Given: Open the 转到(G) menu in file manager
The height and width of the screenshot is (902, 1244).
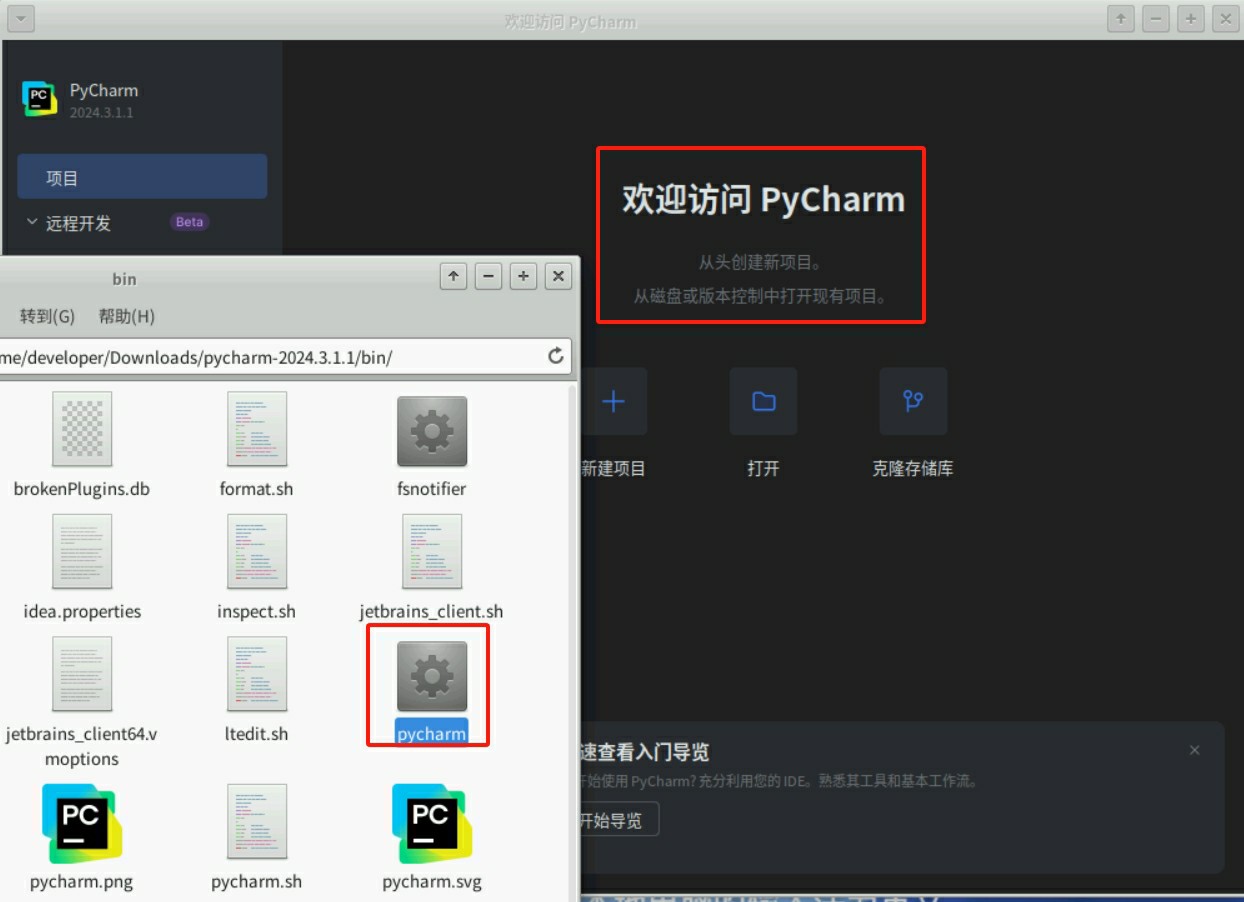Looking at the screenshot, I should 47,316.
